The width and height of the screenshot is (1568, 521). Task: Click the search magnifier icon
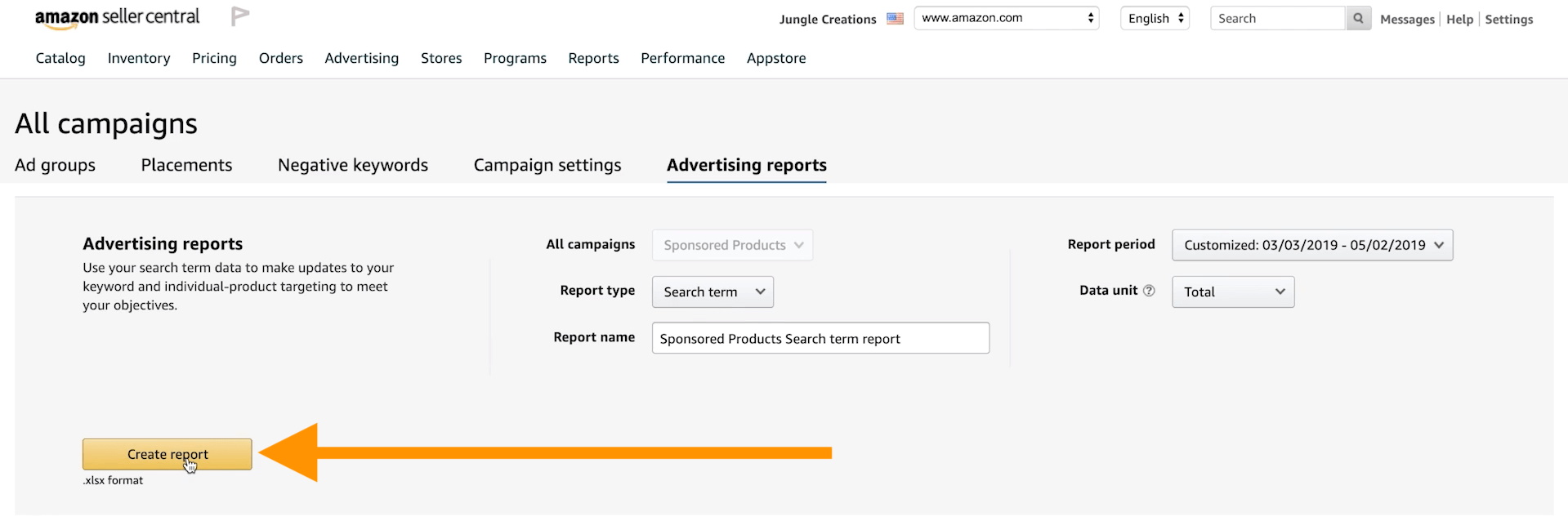pyautogui.click(x=1358, y=19)
